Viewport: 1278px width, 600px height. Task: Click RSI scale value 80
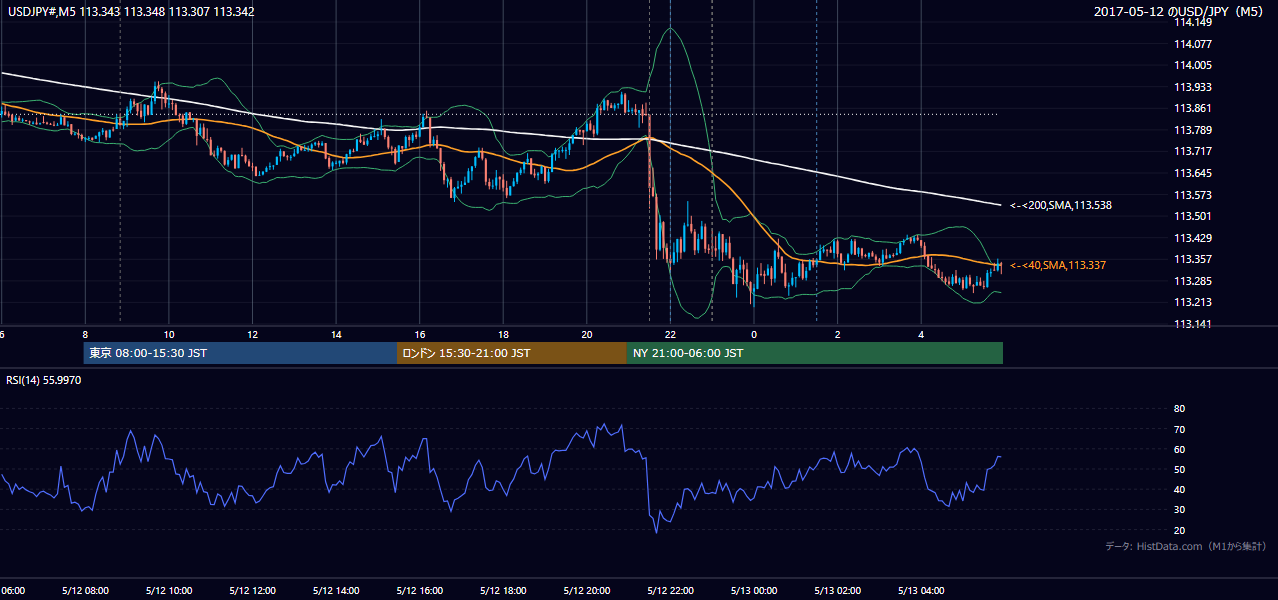(x=1179, y=409)
